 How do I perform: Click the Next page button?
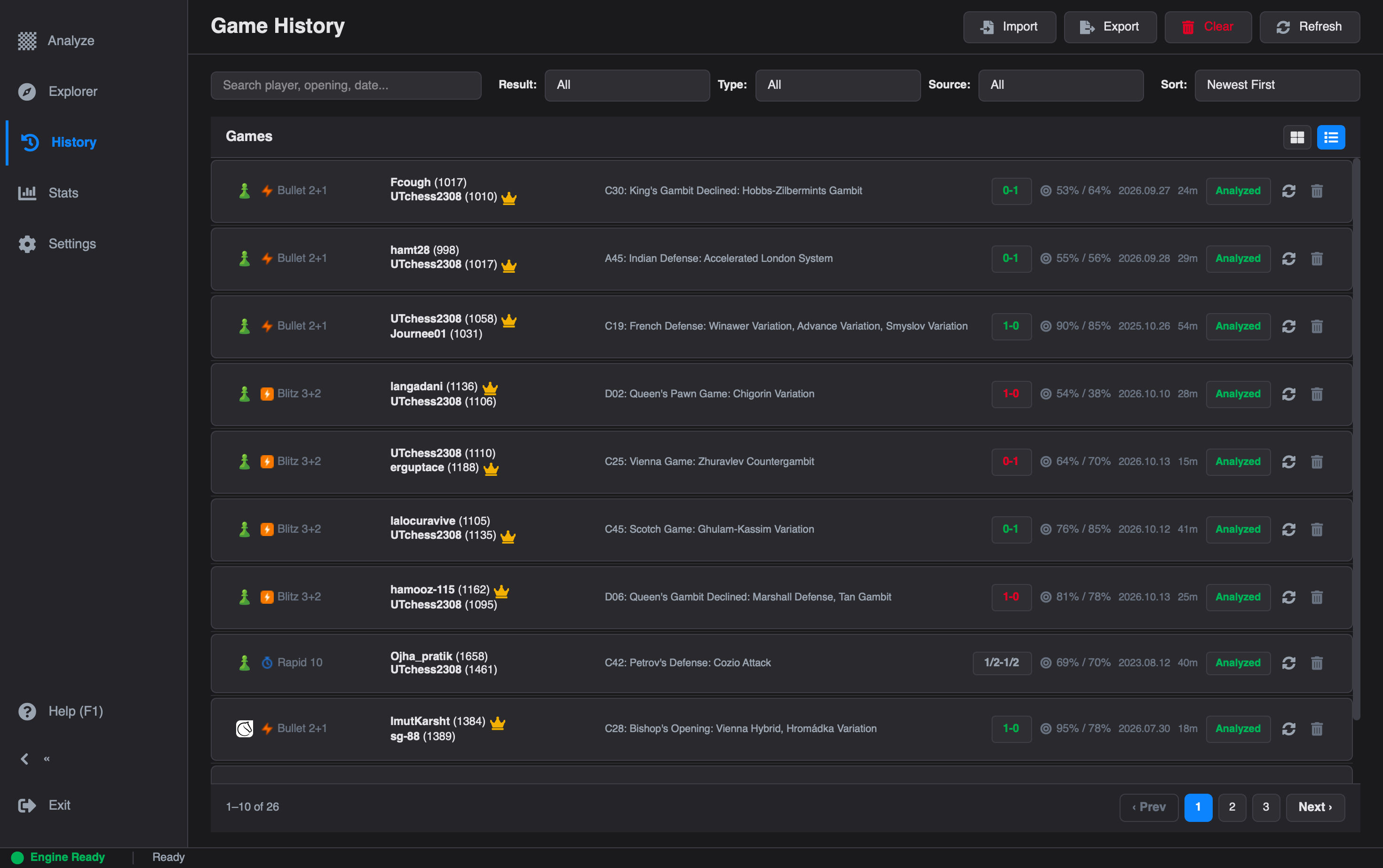[1315, 807]
